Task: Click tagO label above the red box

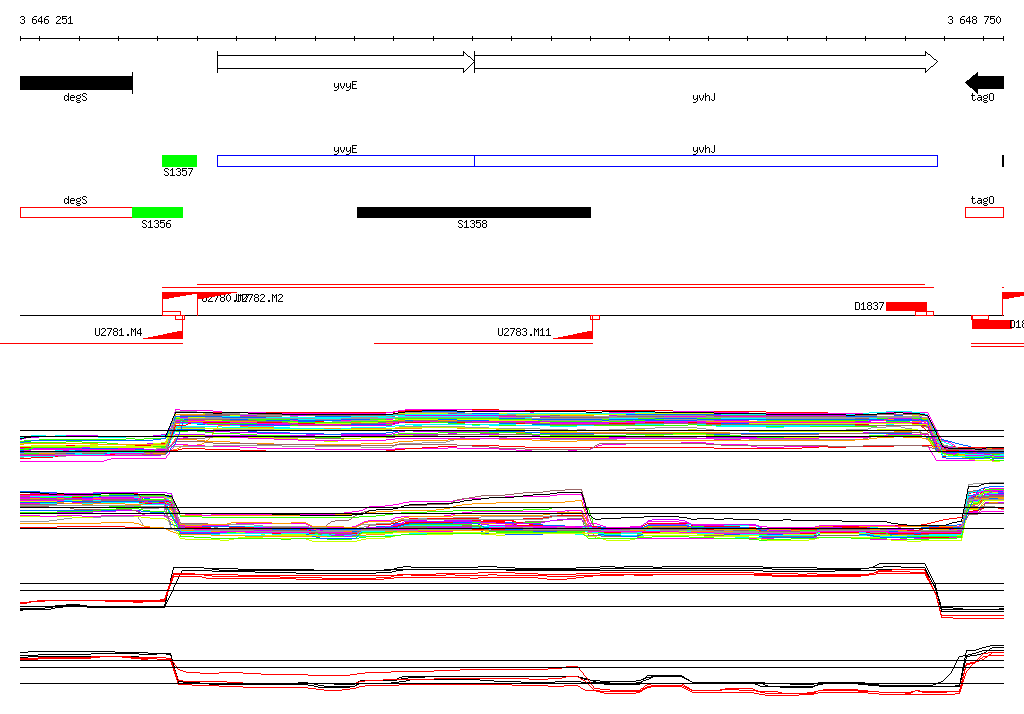Action: coord(982,201)
